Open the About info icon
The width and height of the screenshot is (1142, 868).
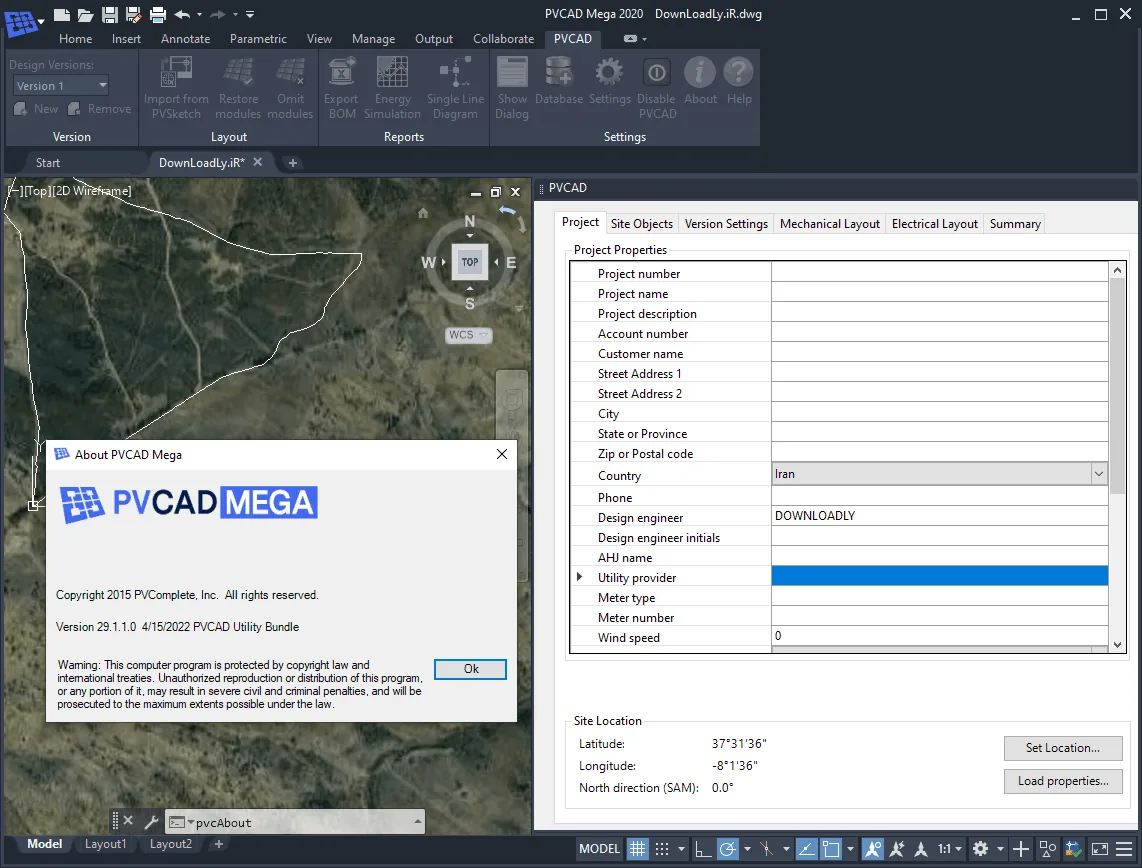(x=700, y=81)
